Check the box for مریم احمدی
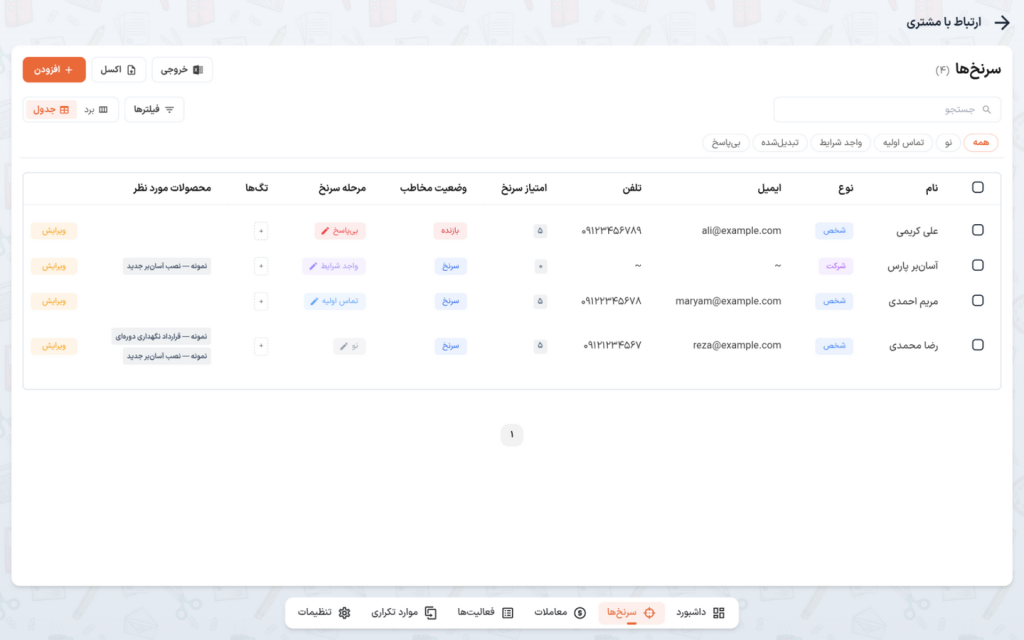1024x640 pixels. (x=978, y=300)
